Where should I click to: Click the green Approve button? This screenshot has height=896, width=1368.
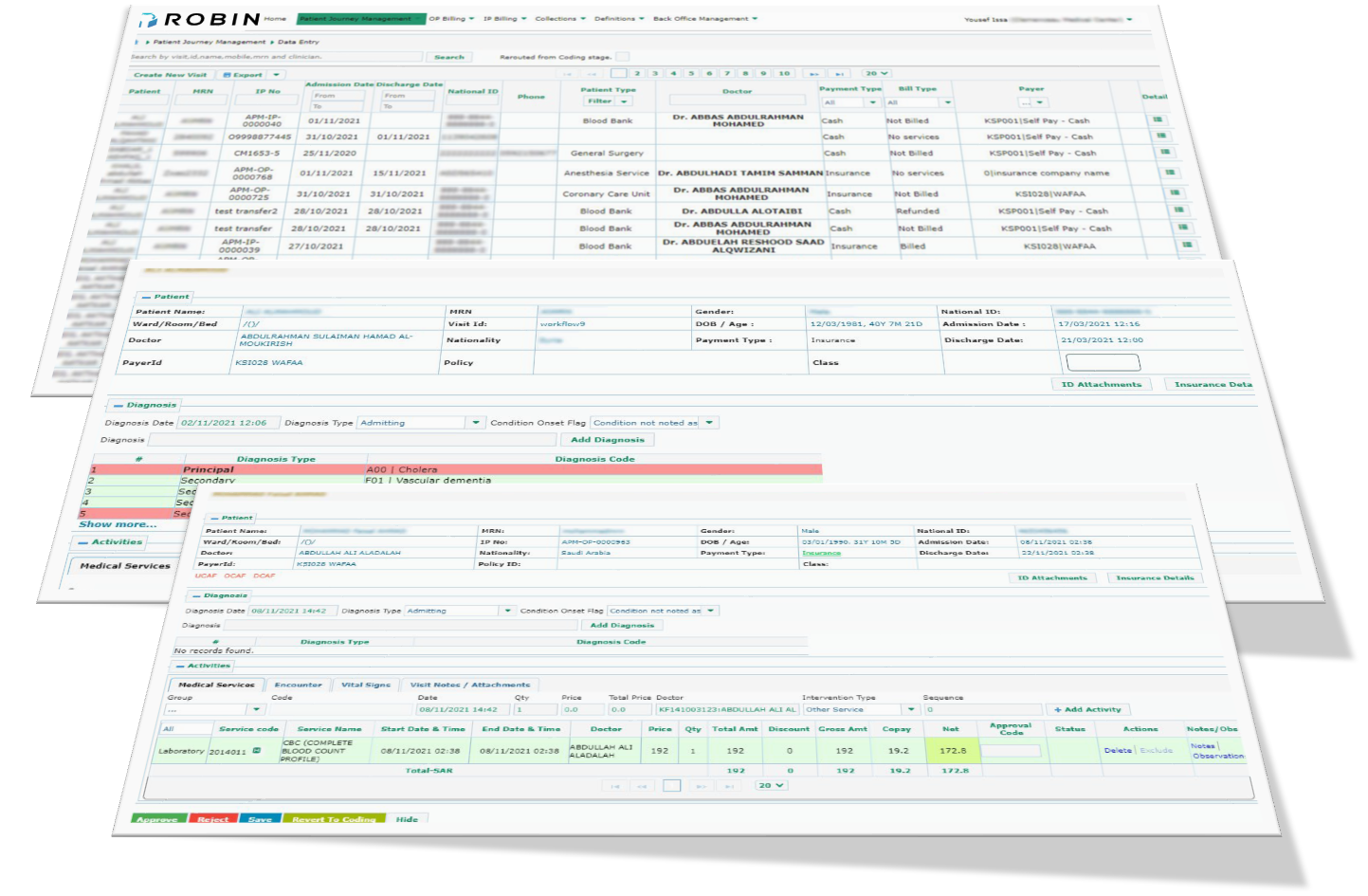click(158, 819)
